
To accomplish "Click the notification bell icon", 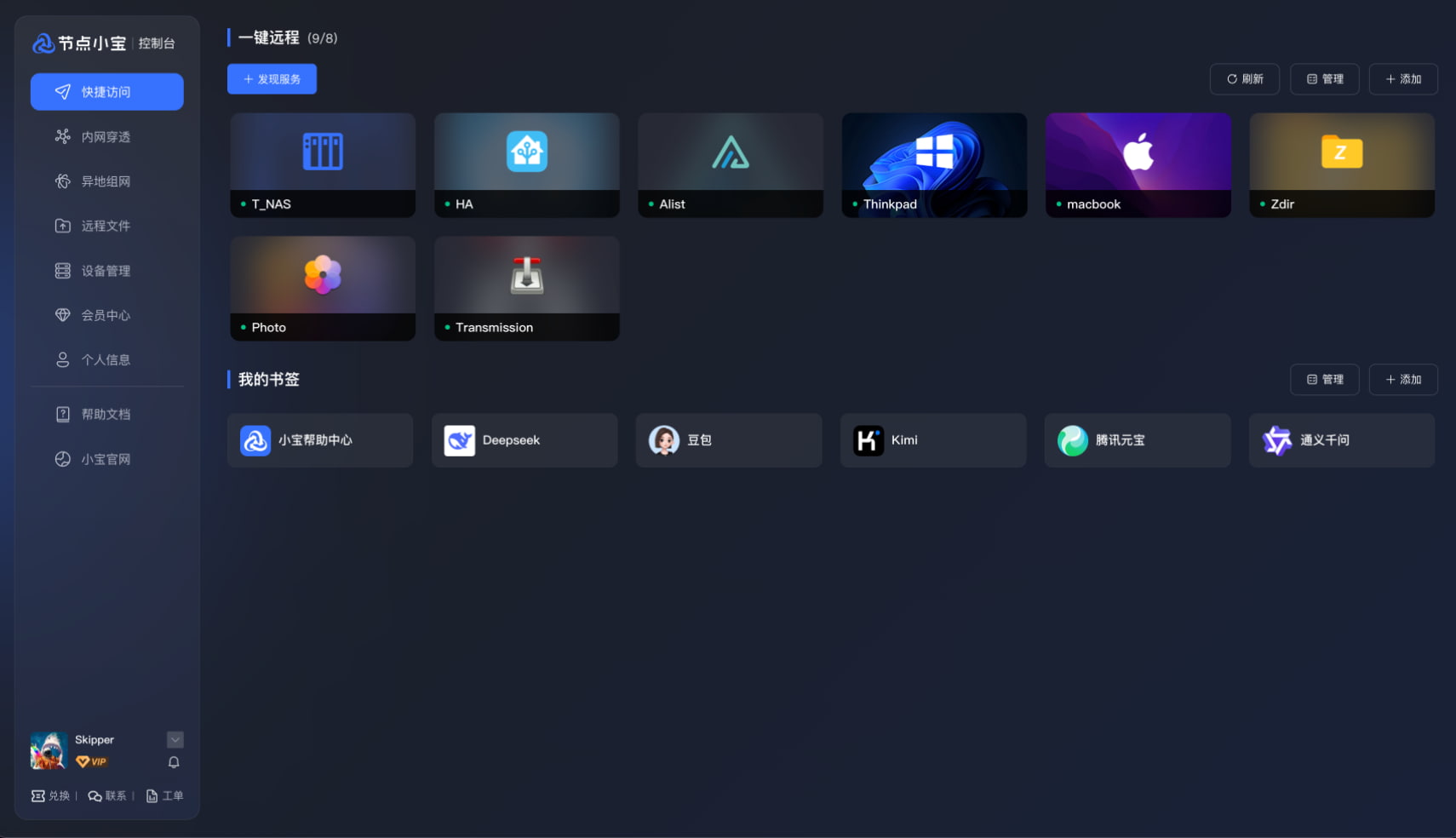I will (174, 762).
